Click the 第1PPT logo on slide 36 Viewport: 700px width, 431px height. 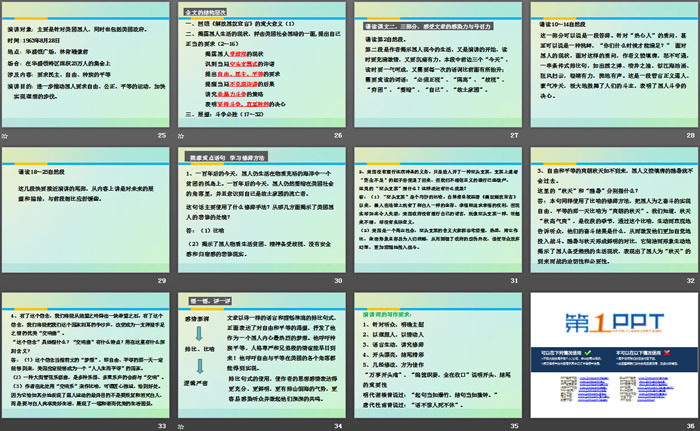(x=614, y=323)
